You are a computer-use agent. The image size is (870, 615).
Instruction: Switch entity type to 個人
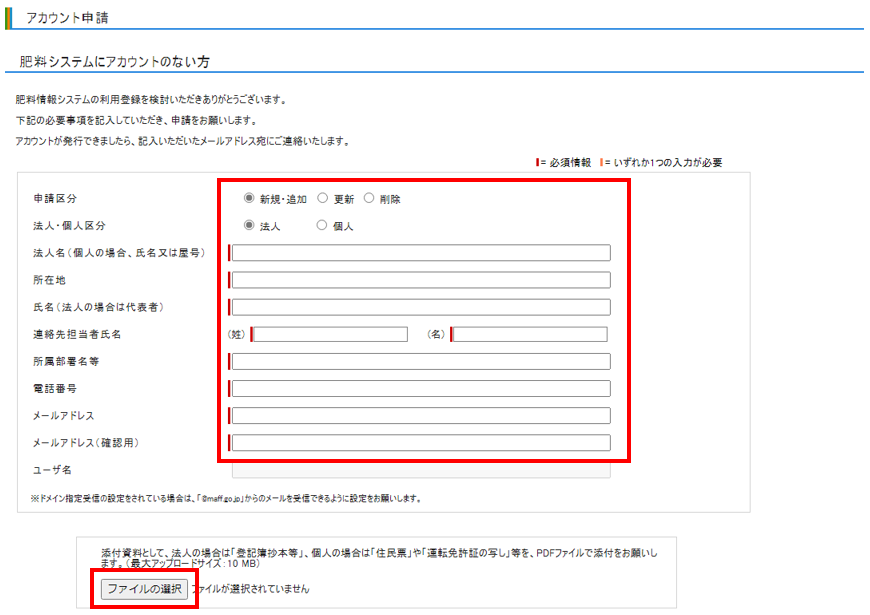pyautogui.click(x=324, y=226)
